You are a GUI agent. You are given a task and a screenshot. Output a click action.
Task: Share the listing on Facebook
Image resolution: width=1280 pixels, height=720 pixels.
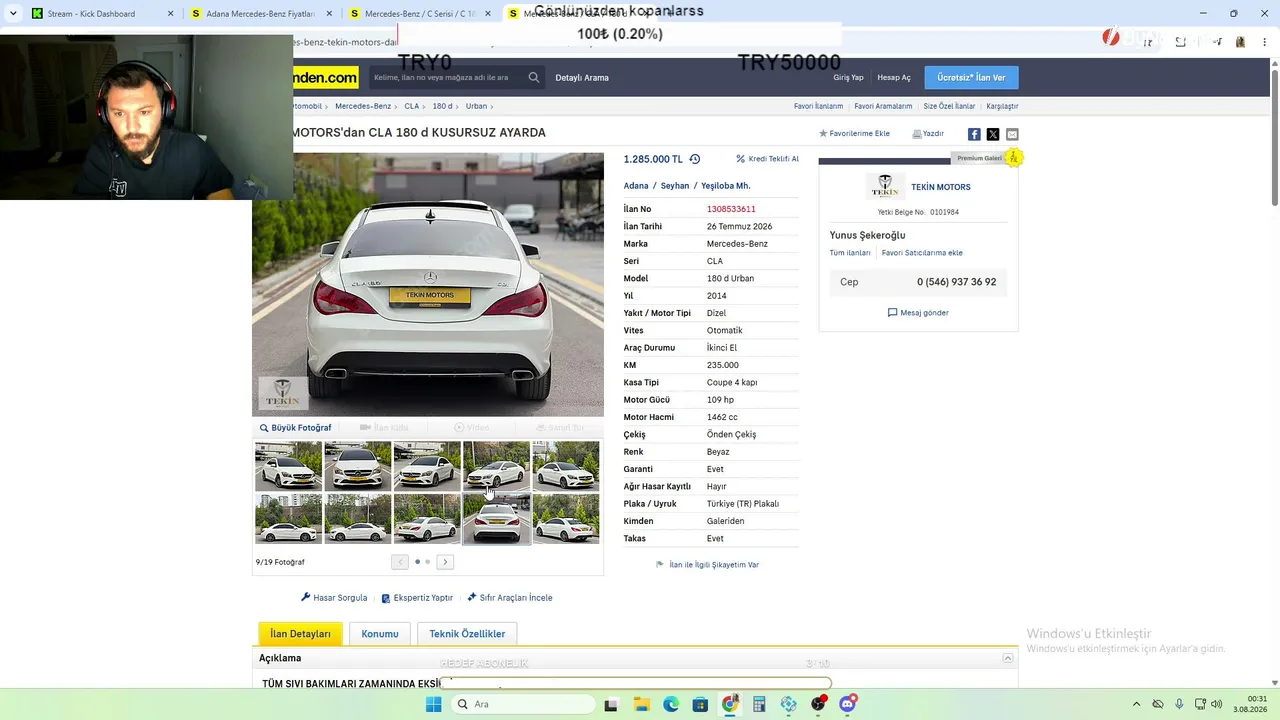(974, 134)
